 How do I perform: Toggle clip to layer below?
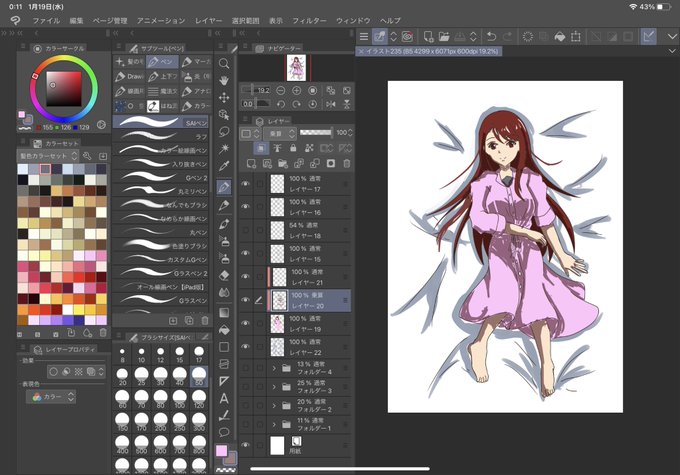pyautogui.click(x=261, y=148)
